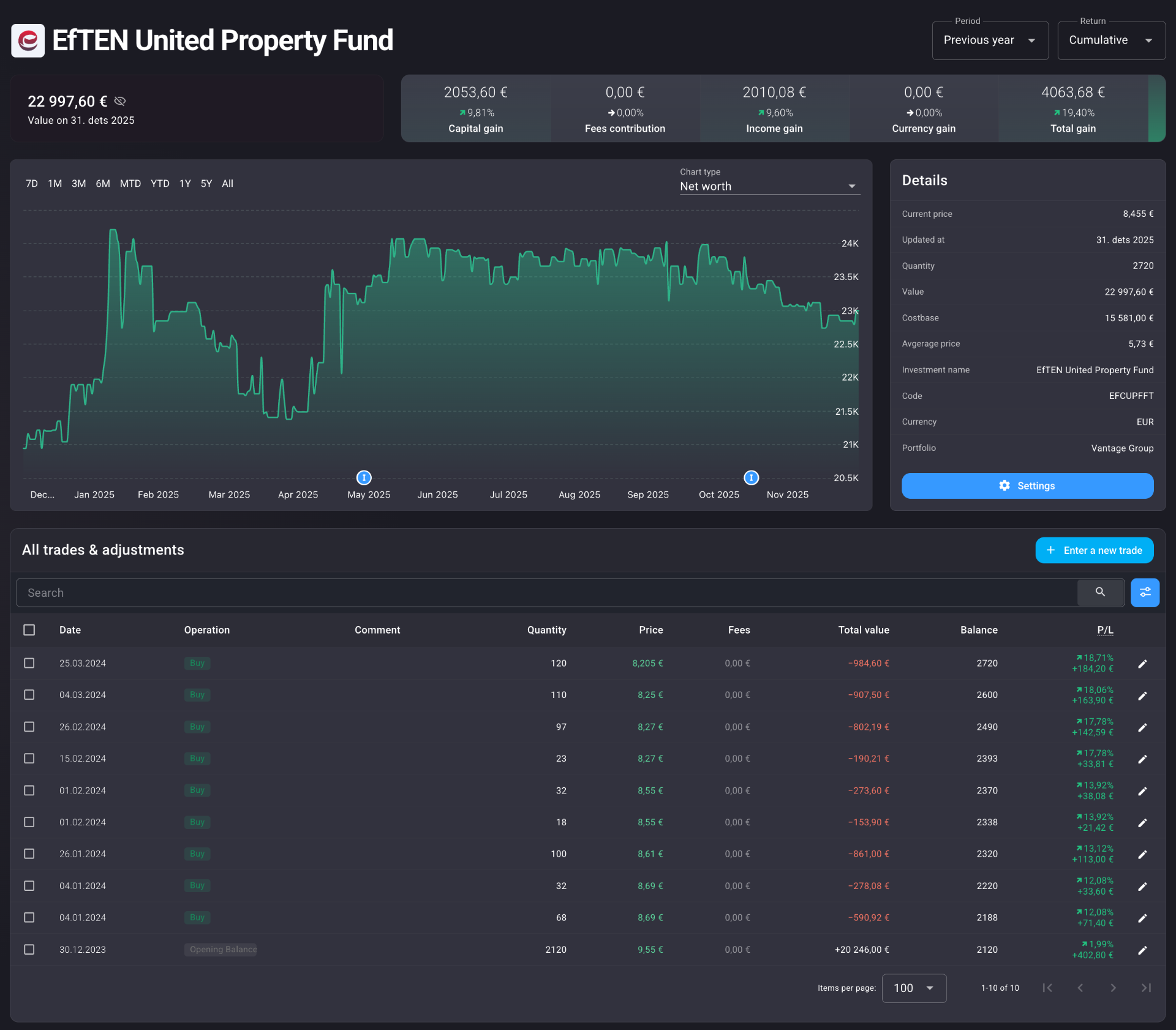
Task: Edit the 26.01.2024 trade with pencil
Action: tap(1142, 854)
